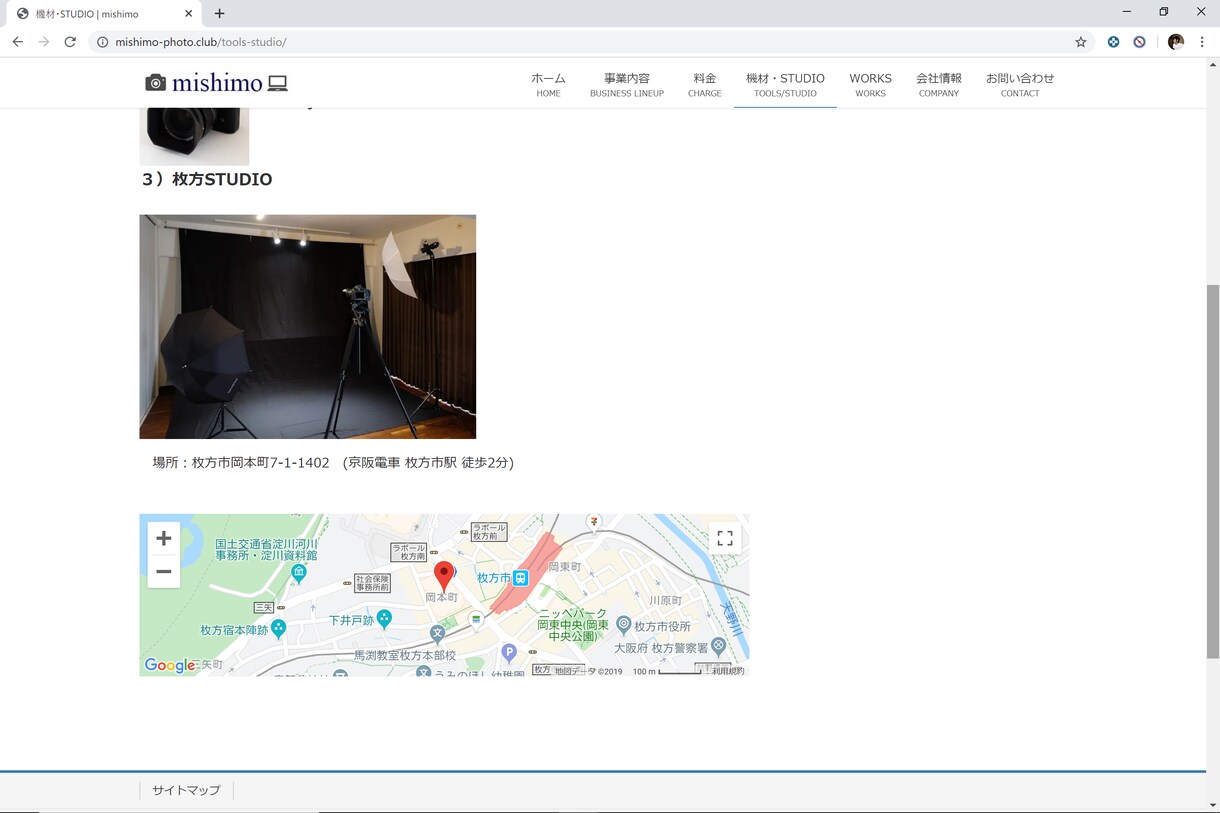Click the Google logo on the map
This screenshot has height=813, width=1220.
pyautogui.click(x=170, y=665)
